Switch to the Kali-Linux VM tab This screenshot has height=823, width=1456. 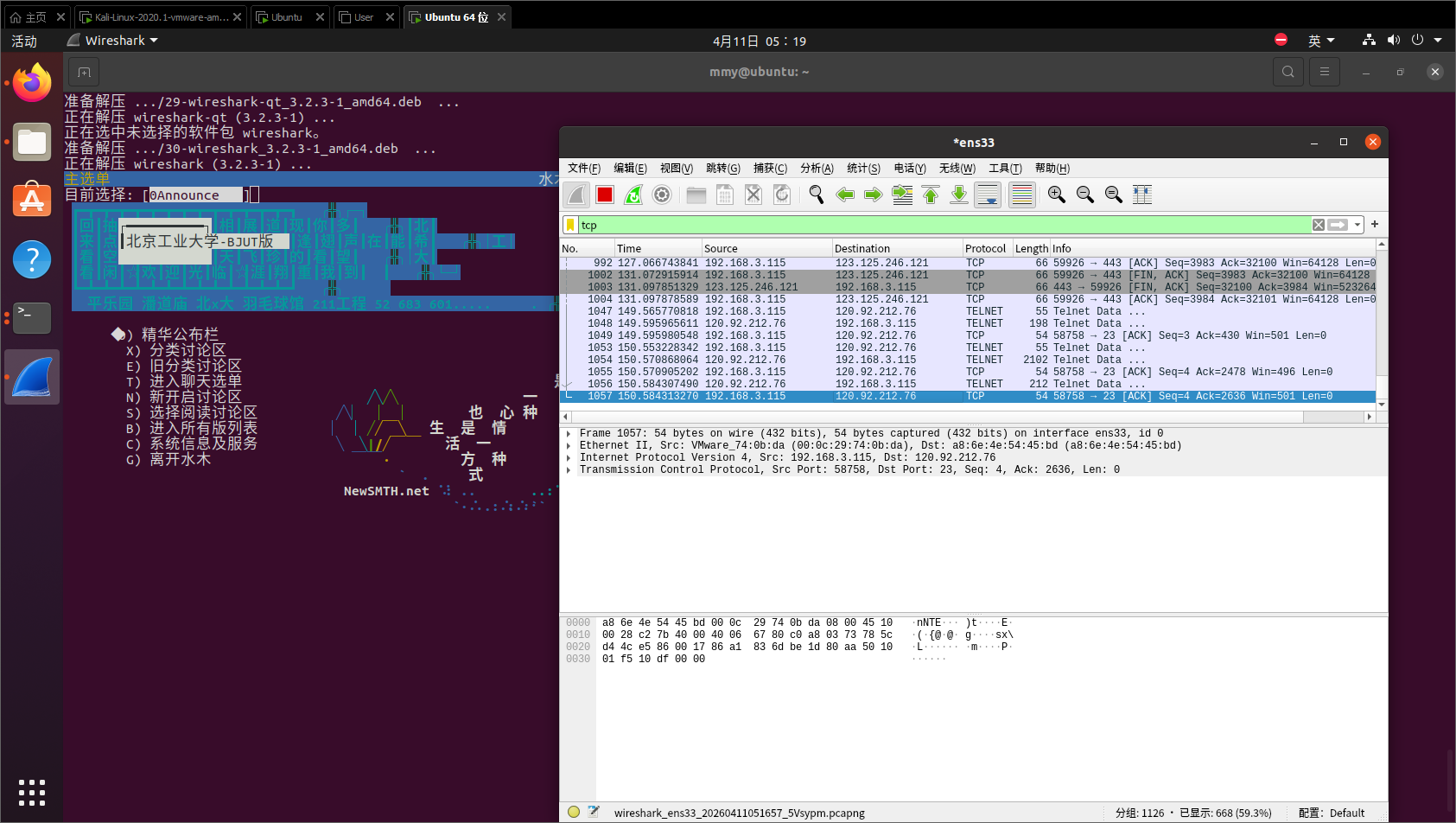(161, 17)
